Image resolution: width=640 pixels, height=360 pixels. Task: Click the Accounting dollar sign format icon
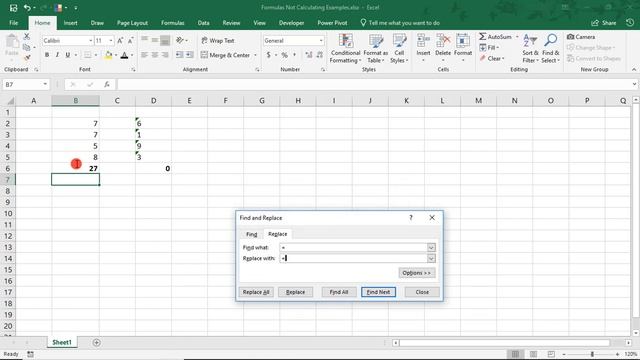tap(268, 55)
